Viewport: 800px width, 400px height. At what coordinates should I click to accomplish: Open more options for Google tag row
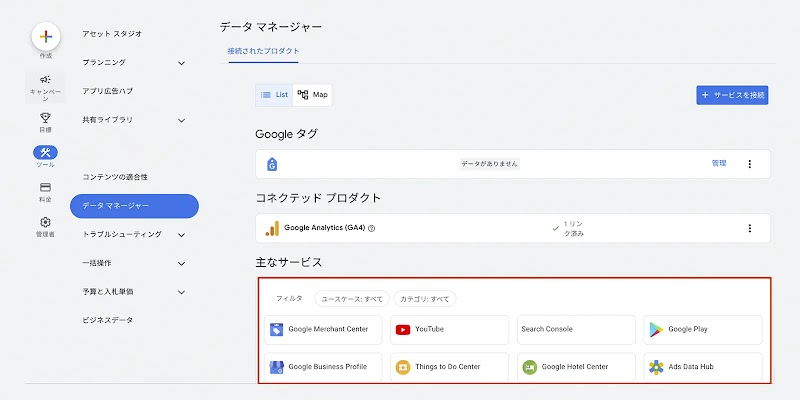pos(749,164)
